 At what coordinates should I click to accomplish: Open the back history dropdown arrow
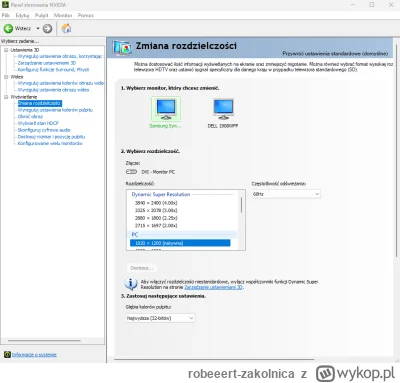pos(38,29)
